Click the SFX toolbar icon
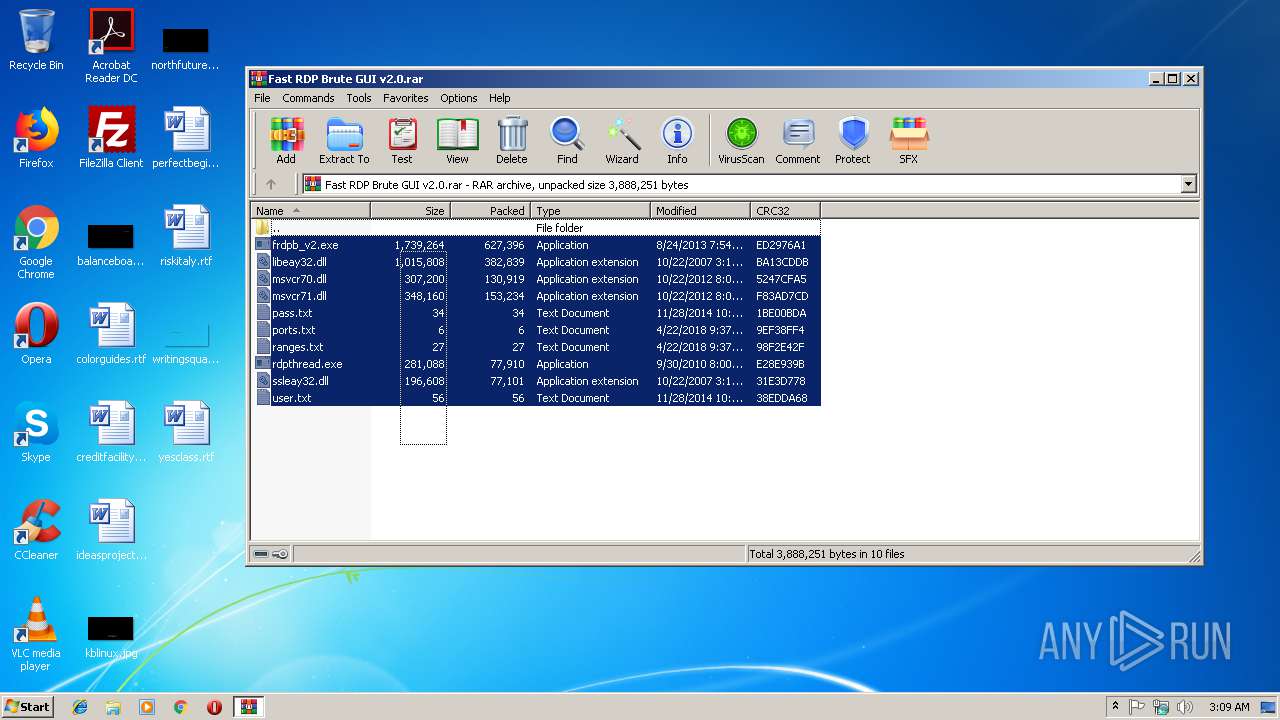 [x=909, y=140]
